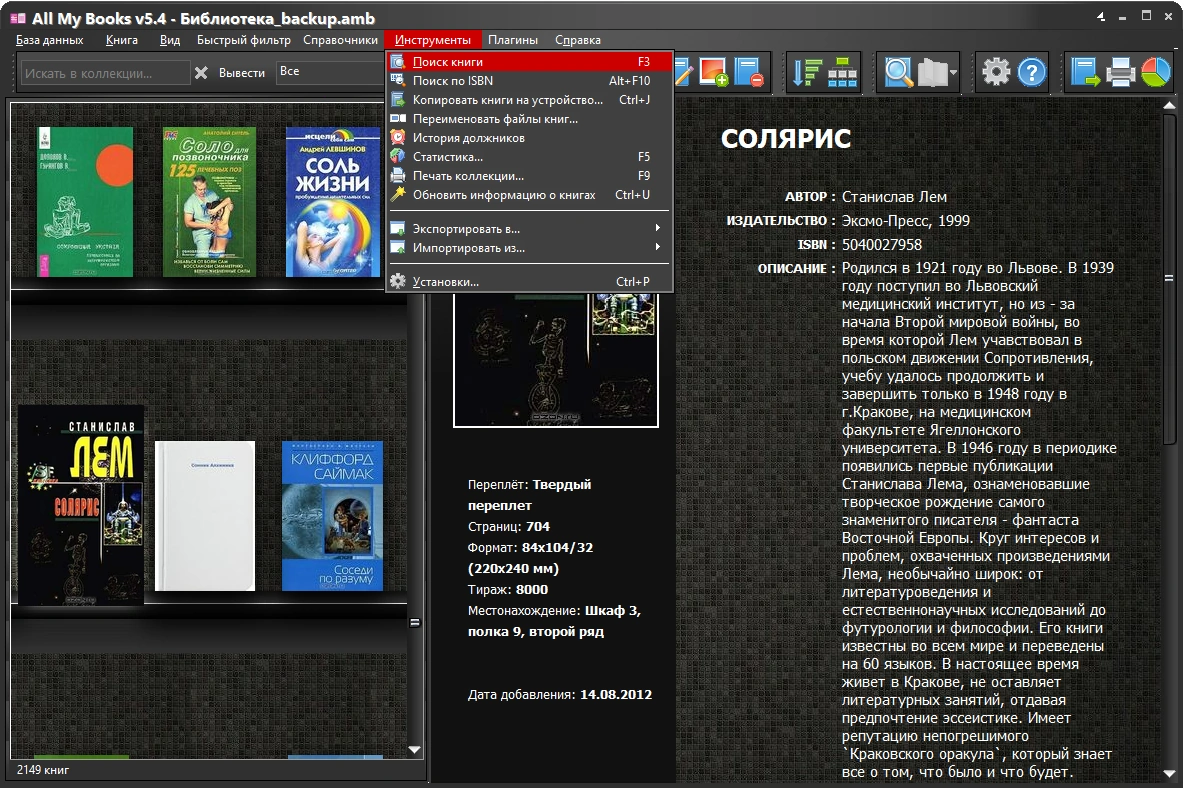Click the Group books hierarchy icon

pyautogui.click(x=844, y=72)
